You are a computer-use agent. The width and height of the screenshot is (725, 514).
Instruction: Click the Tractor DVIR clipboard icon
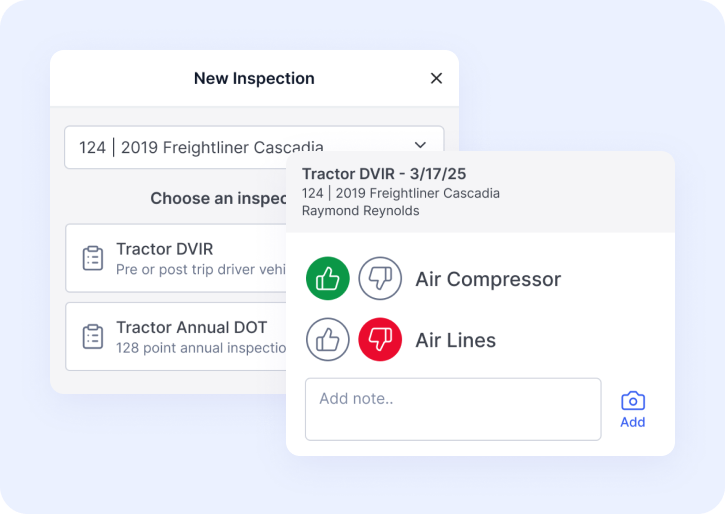[x=93, y=258]
